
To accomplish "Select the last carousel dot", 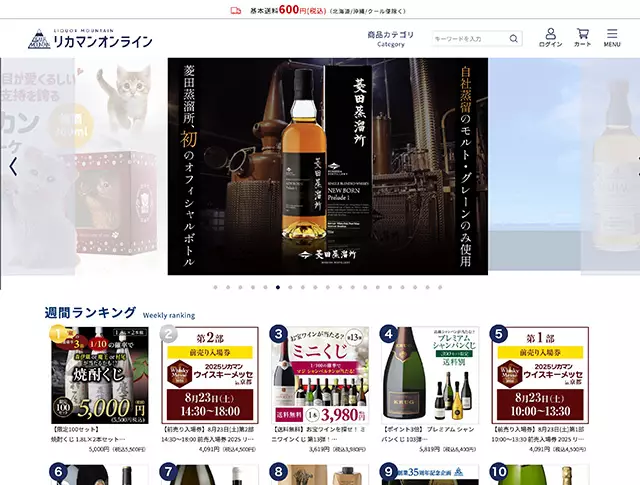I will coord(440,287).
